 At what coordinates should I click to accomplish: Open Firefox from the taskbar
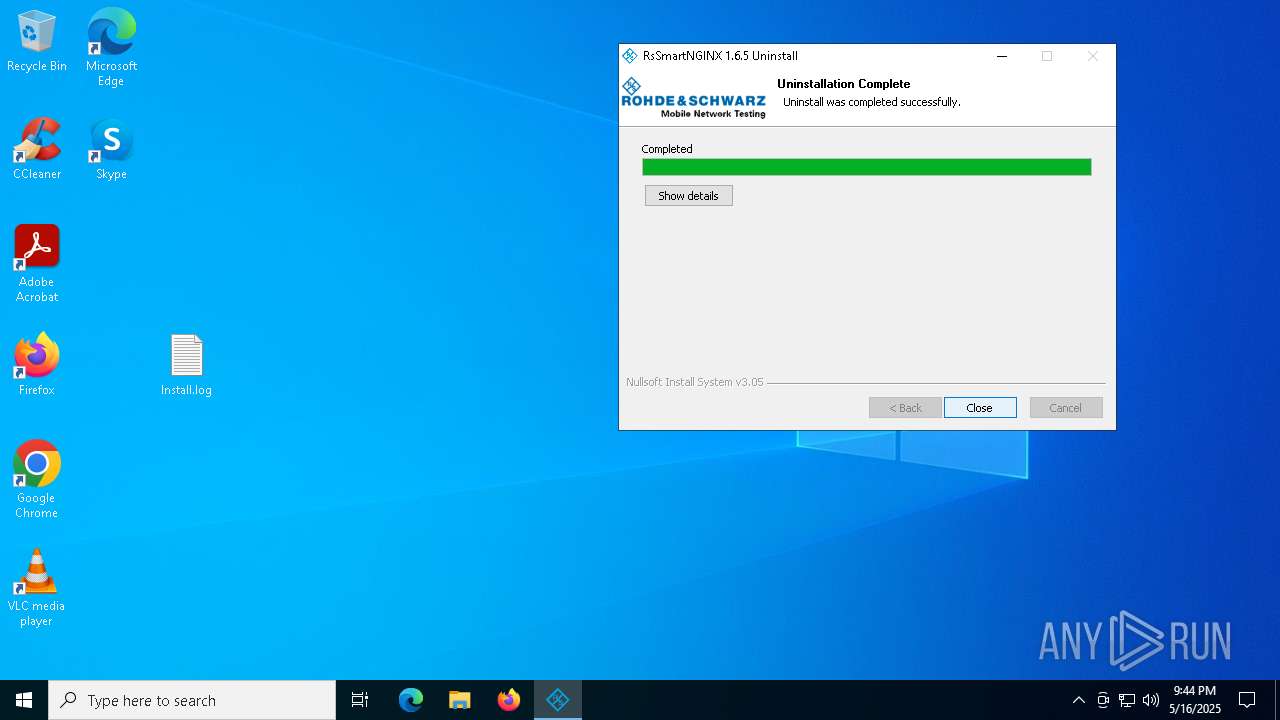509,700
